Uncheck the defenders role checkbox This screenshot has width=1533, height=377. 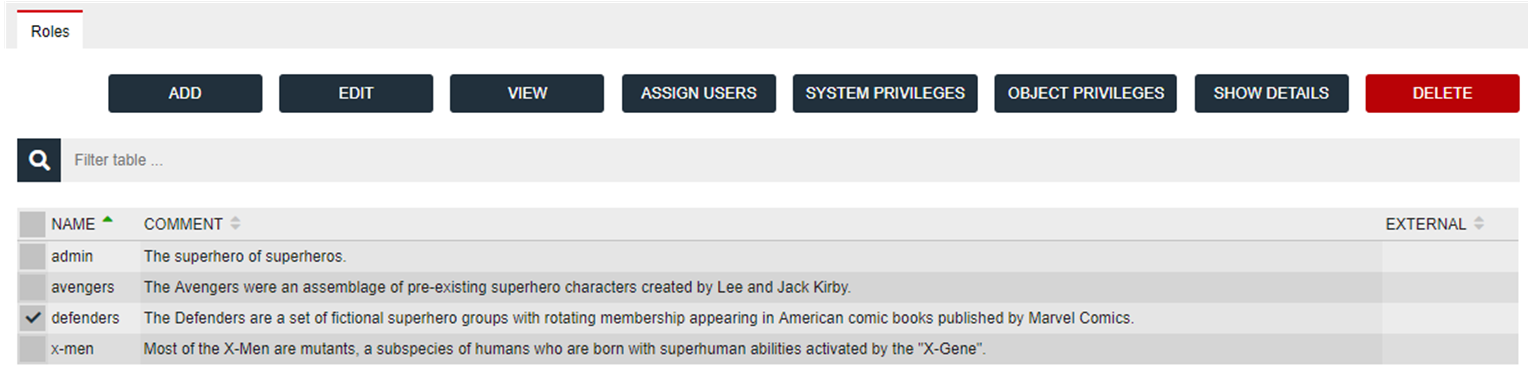(x=32, y=318)
